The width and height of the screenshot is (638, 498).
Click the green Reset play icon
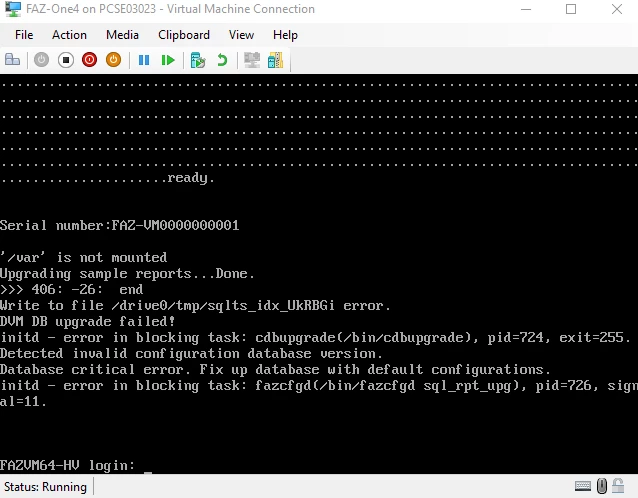coord(168,60)
